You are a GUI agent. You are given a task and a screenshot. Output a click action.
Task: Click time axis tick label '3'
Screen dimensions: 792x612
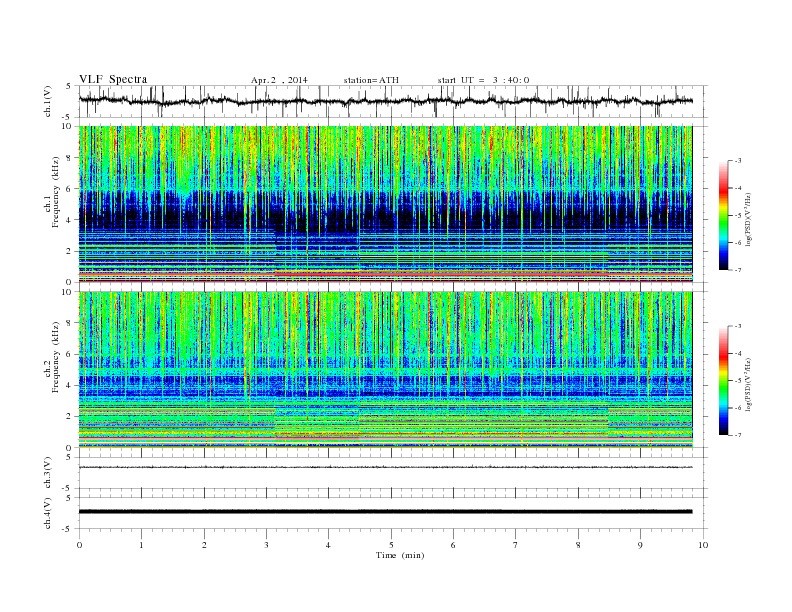[x=266, y=545]
